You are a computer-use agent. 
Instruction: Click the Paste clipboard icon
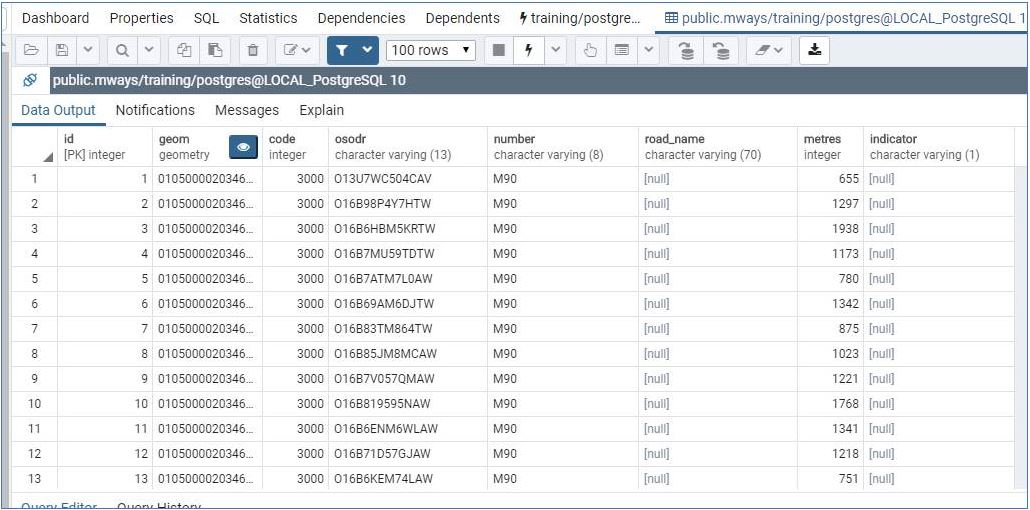[x=215, y=50]
